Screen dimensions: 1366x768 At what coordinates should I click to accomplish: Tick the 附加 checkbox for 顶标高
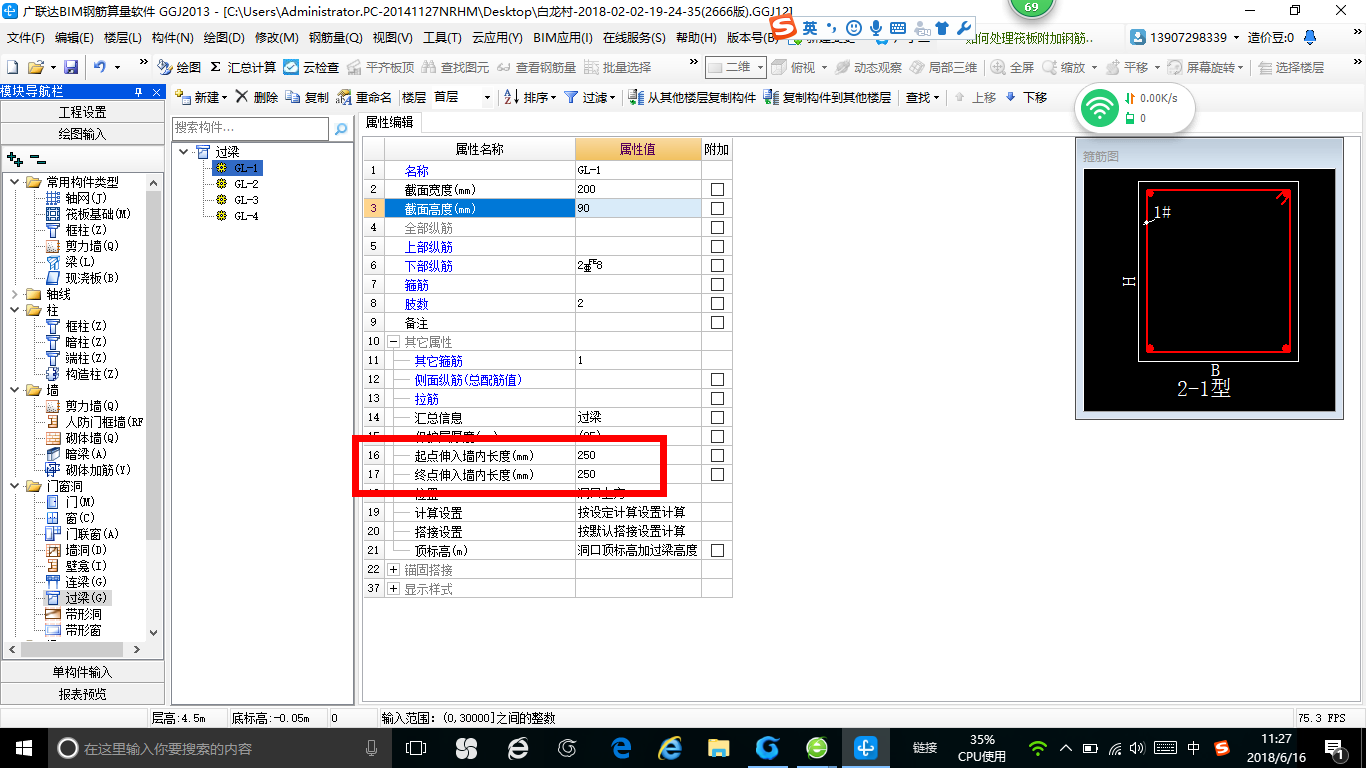click(x=717, y=550)
